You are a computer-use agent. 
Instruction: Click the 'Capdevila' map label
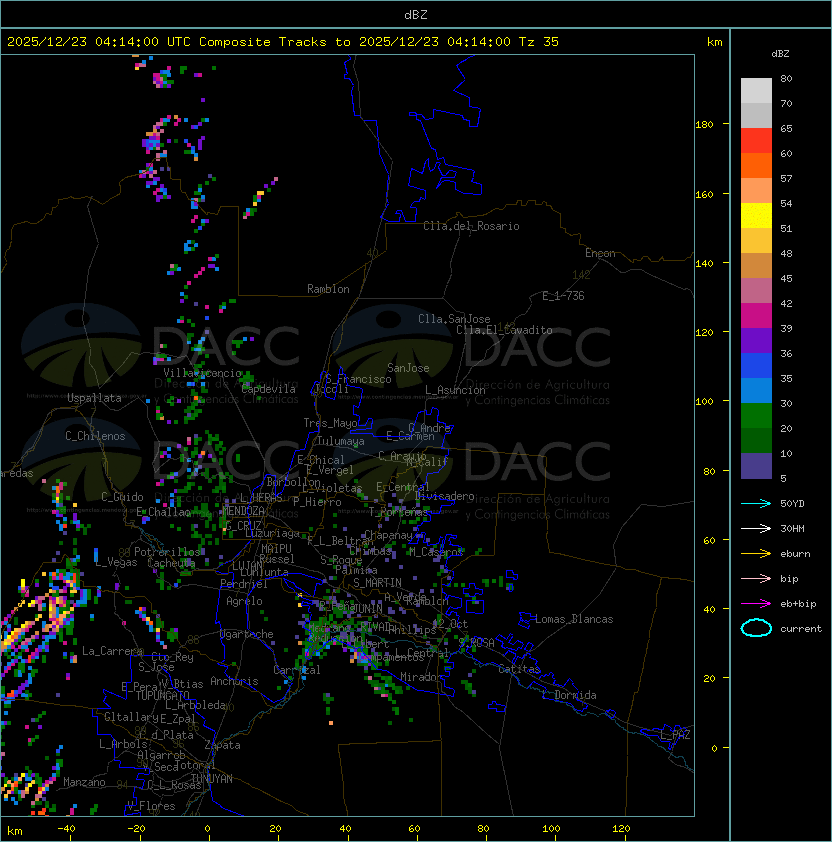[268, 389]
